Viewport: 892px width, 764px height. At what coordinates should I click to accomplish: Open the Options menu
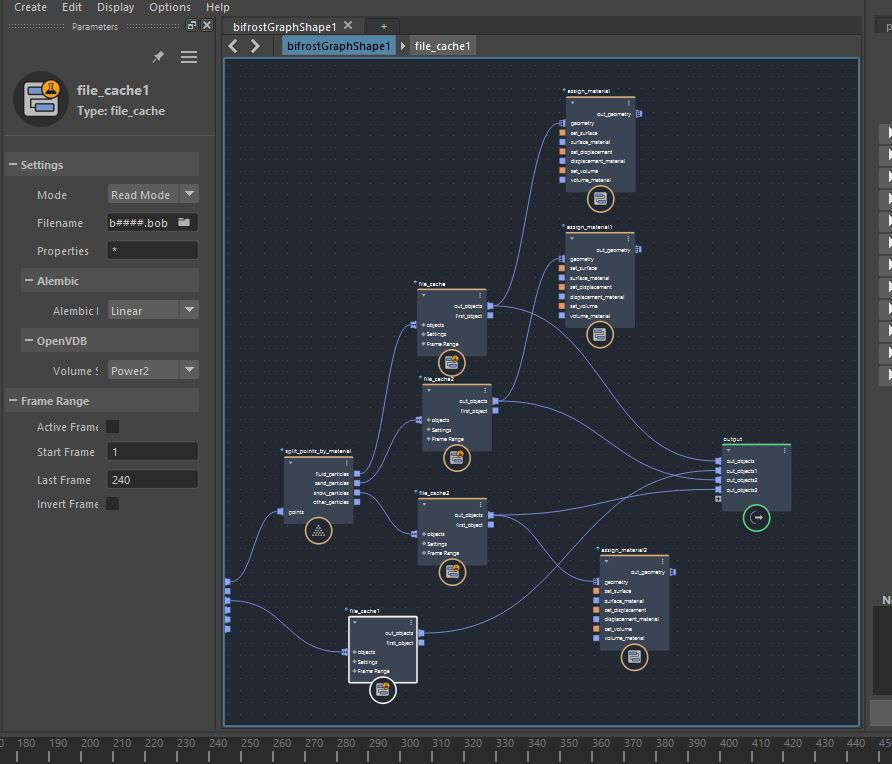coord(170,7)
